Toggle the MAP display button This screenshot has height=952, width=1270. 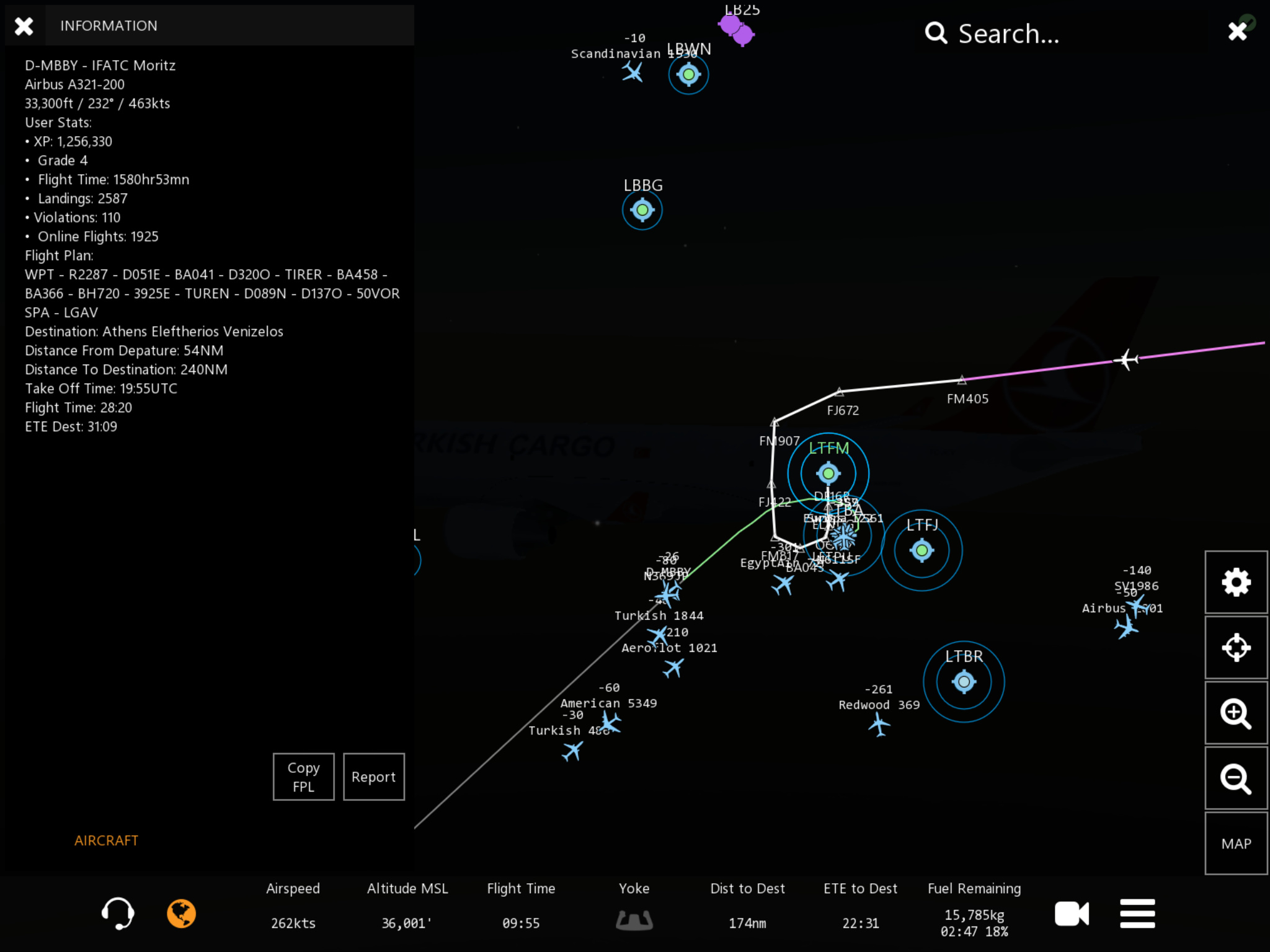click(1235, 844)
